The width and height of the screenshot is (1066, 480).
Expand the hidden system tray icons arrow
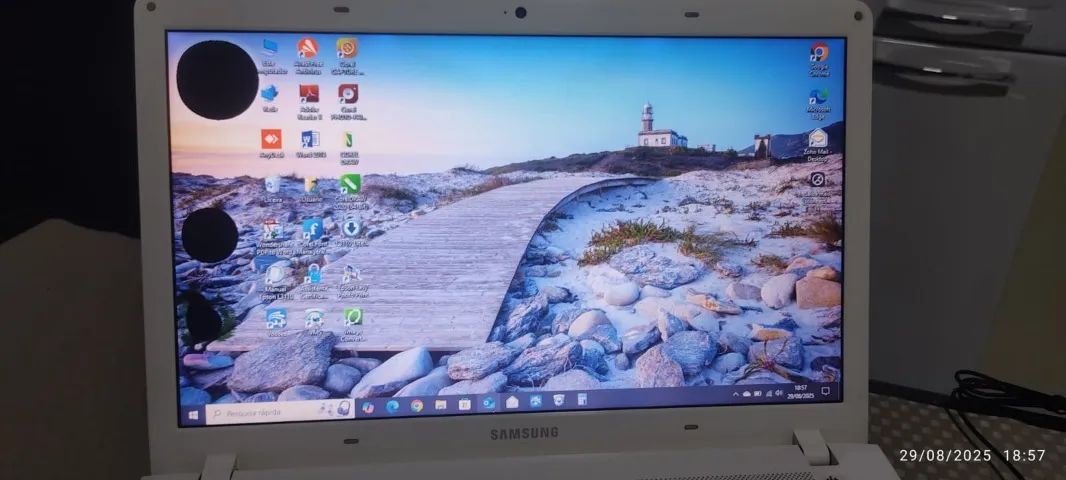click(x=735, y=394)
